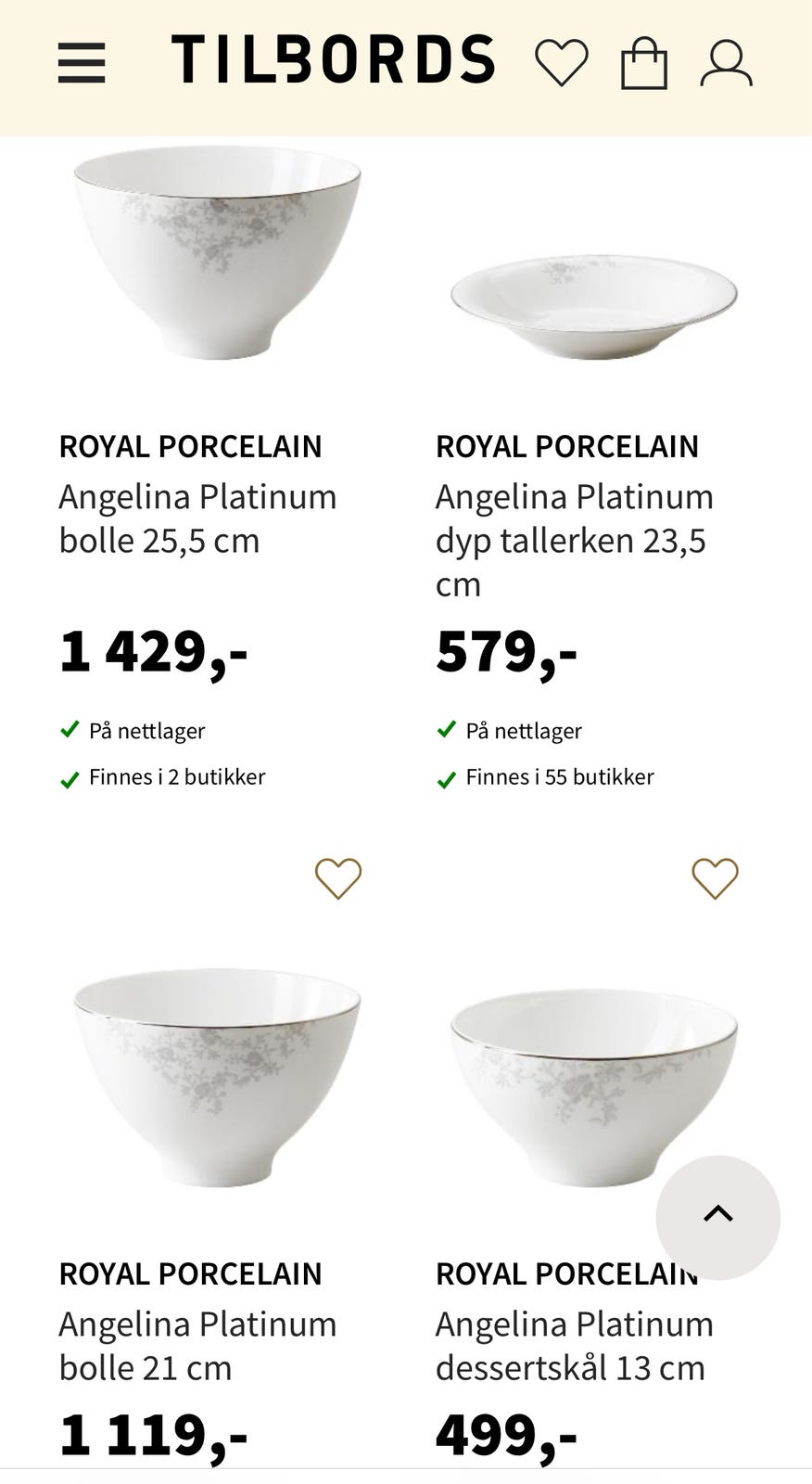The height and width of the screenshot is (1484, 812).
Task: Click 'Finnes i 55 butikker' availability
Action: tap(559, 777)
